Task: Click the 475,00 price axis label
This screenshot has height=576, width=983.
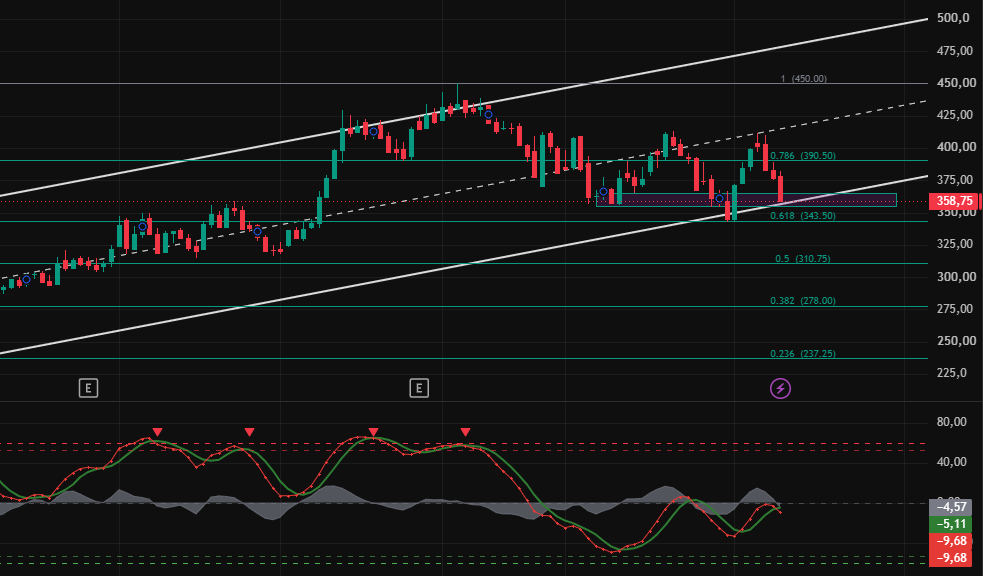Action: (x=955, y=51)
